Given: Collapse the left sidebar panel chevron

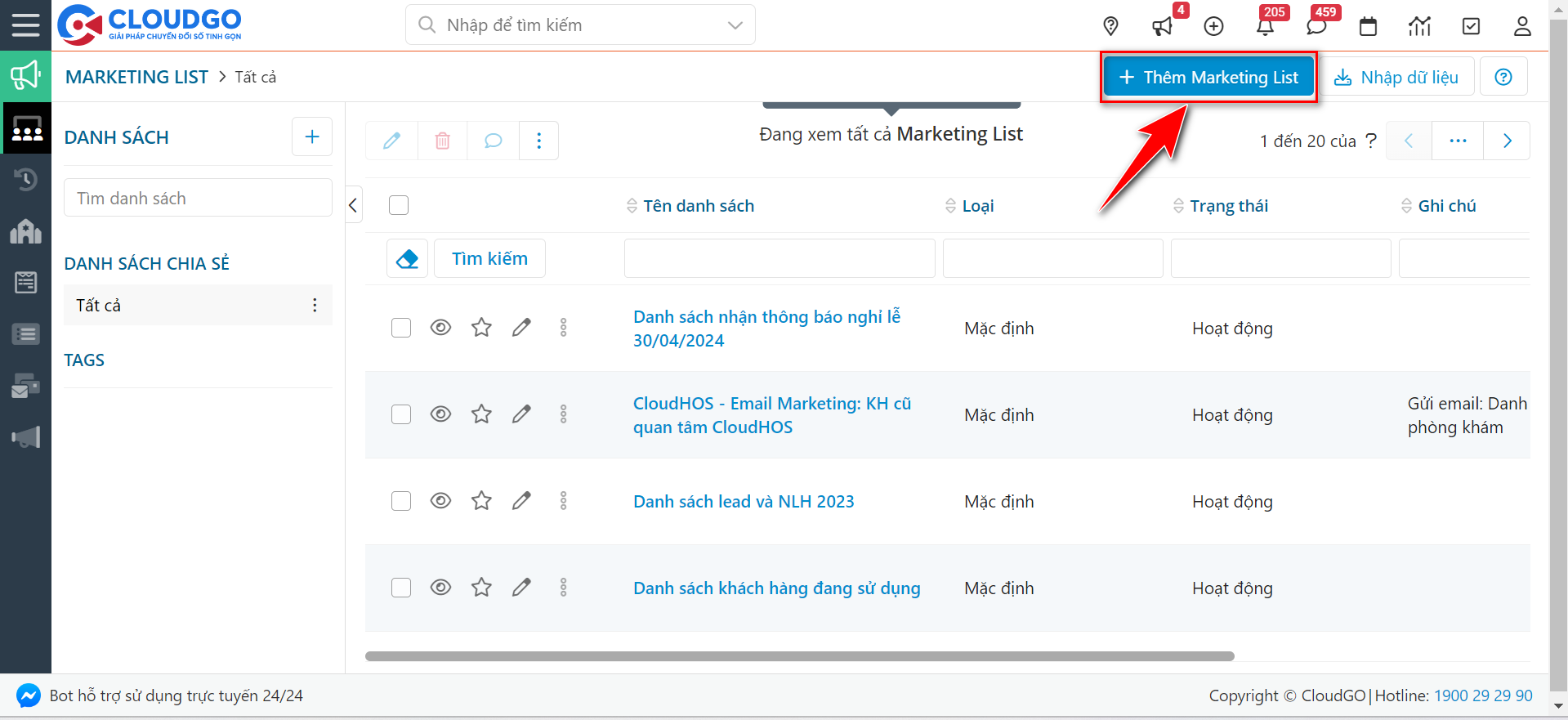Looking at the screenshot, I should [353, 205].
